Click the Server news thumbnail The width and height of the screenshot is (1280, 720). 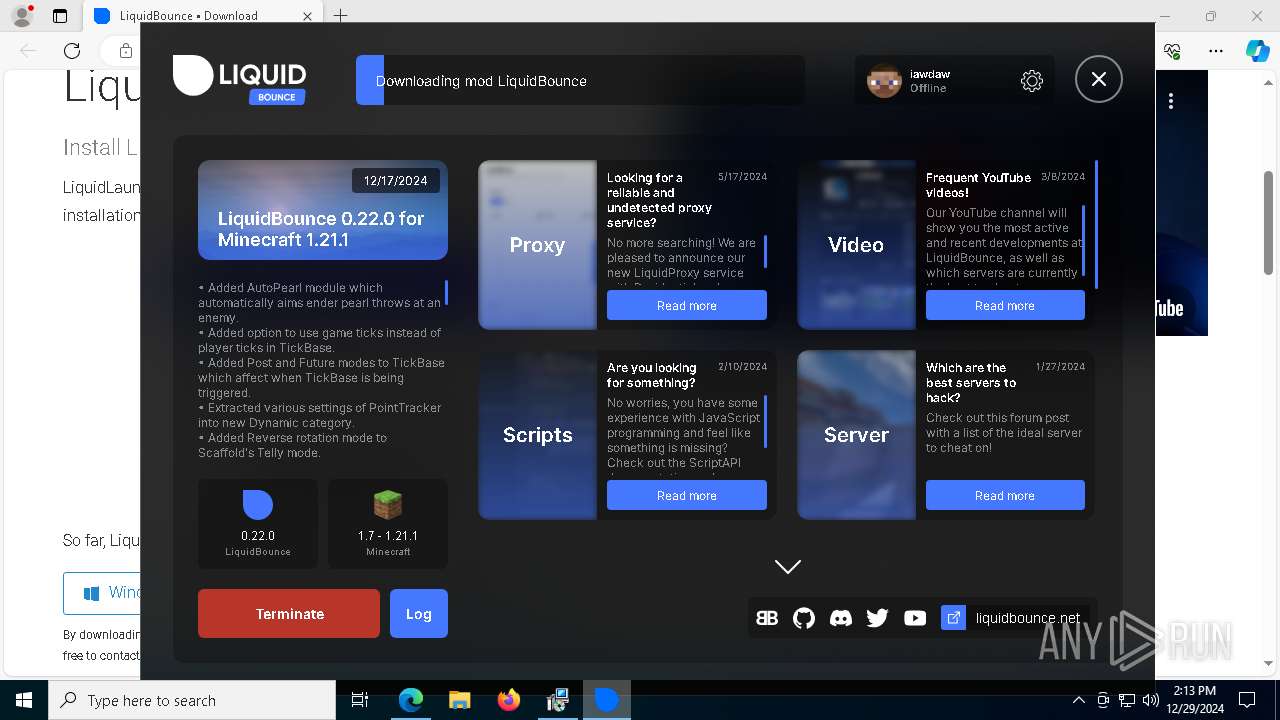tap(856, 435)
